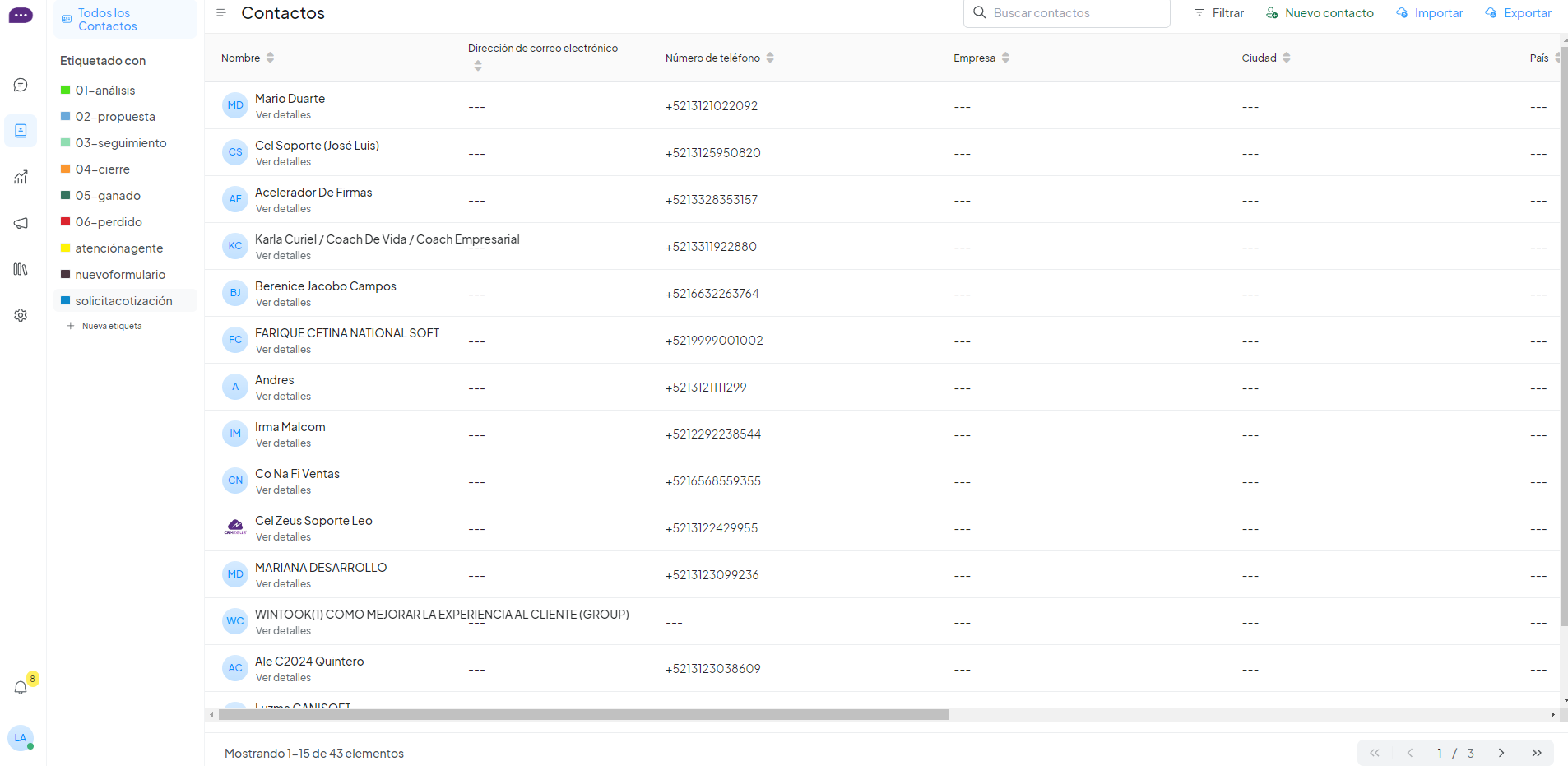Screen dimensions: 1568x766
Task: Sort contacts by Empresa column
Action: point(1005,58)
